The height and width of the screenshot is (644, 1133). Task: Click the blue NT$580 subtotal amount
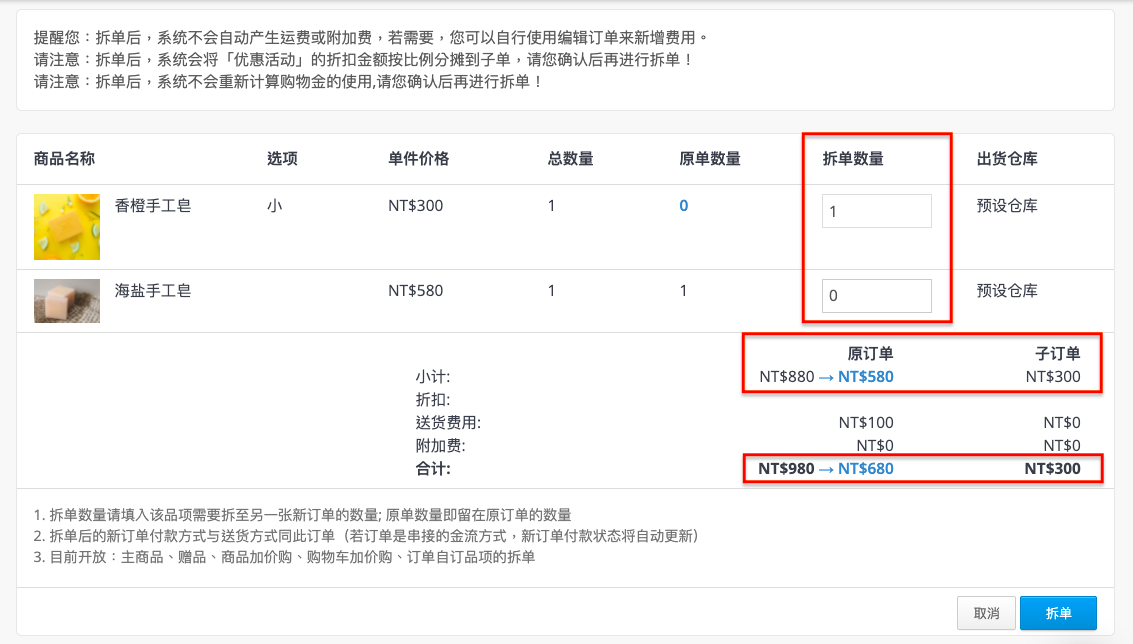(x=866, y=377)
